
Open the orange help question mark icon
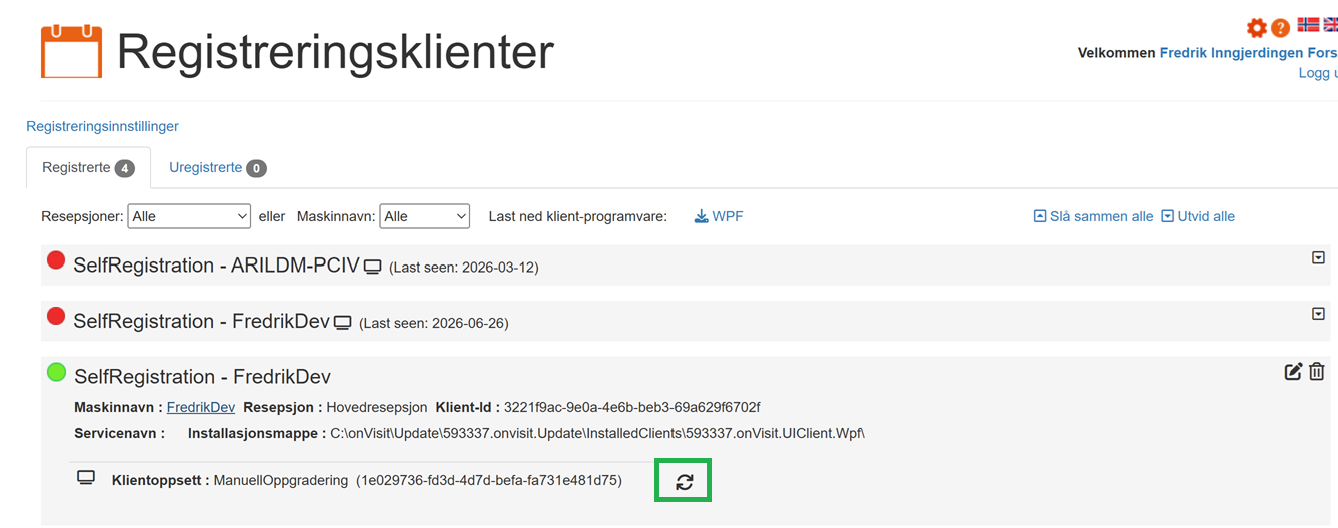[x=1280, y=28]
